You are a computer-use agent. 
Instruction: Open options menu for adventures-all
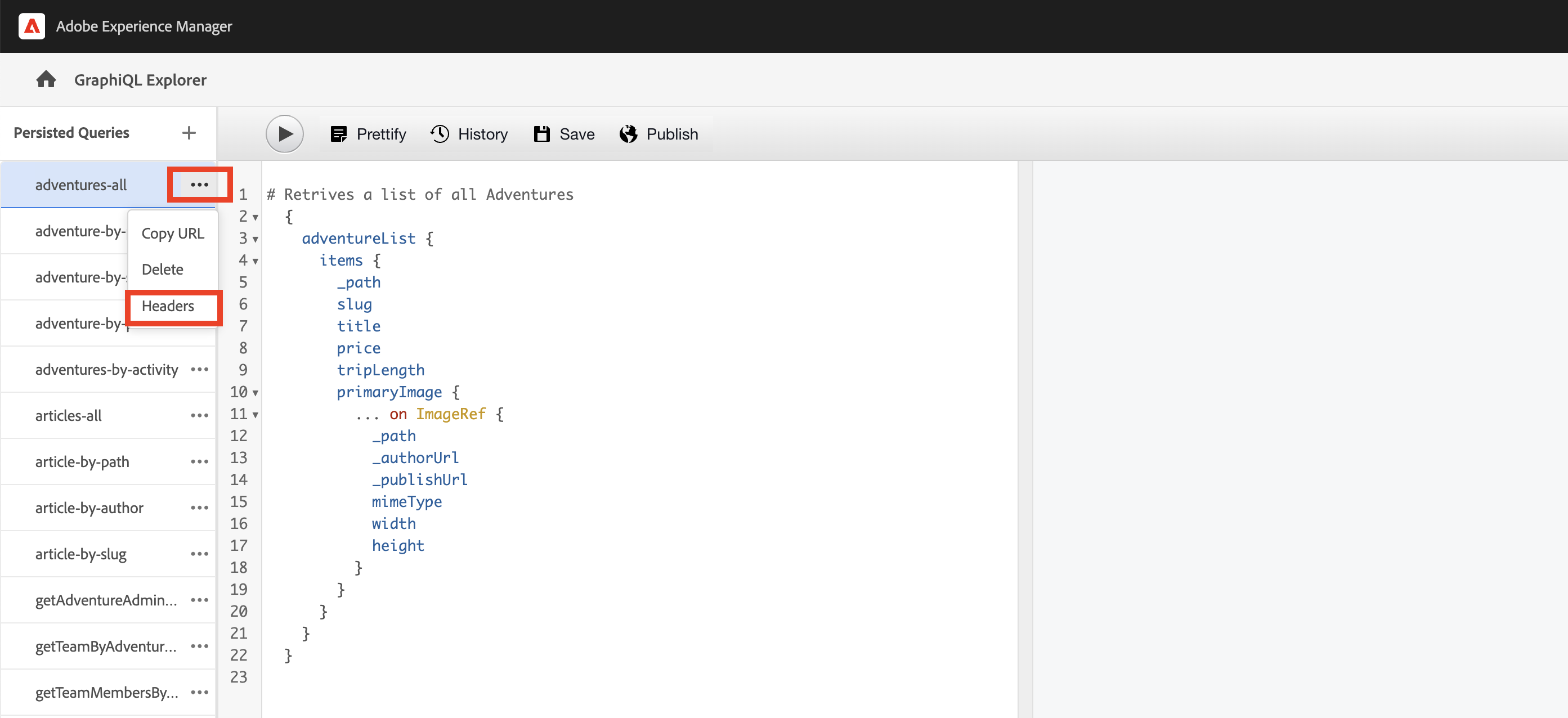coord(199,185)
